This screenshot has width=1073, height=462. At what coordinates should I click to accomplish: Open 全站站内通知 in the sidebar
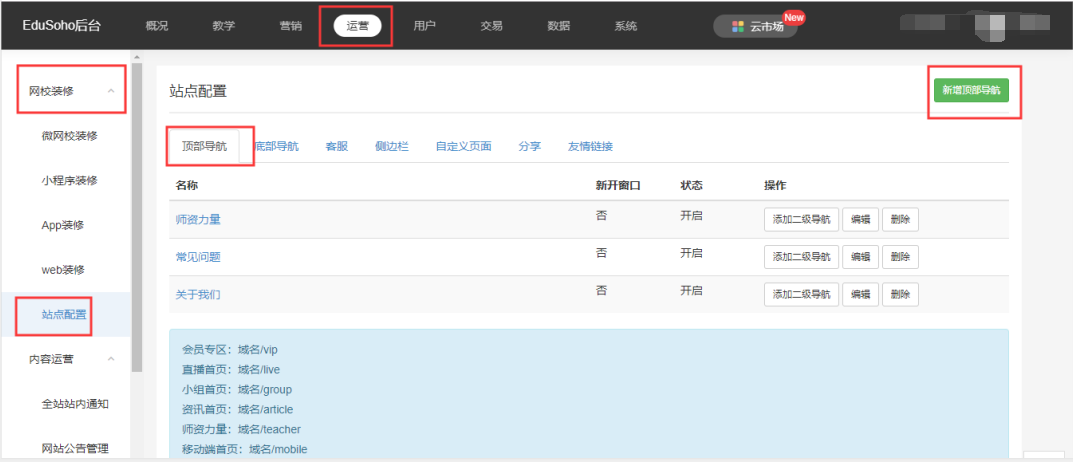tap(75, 404)
